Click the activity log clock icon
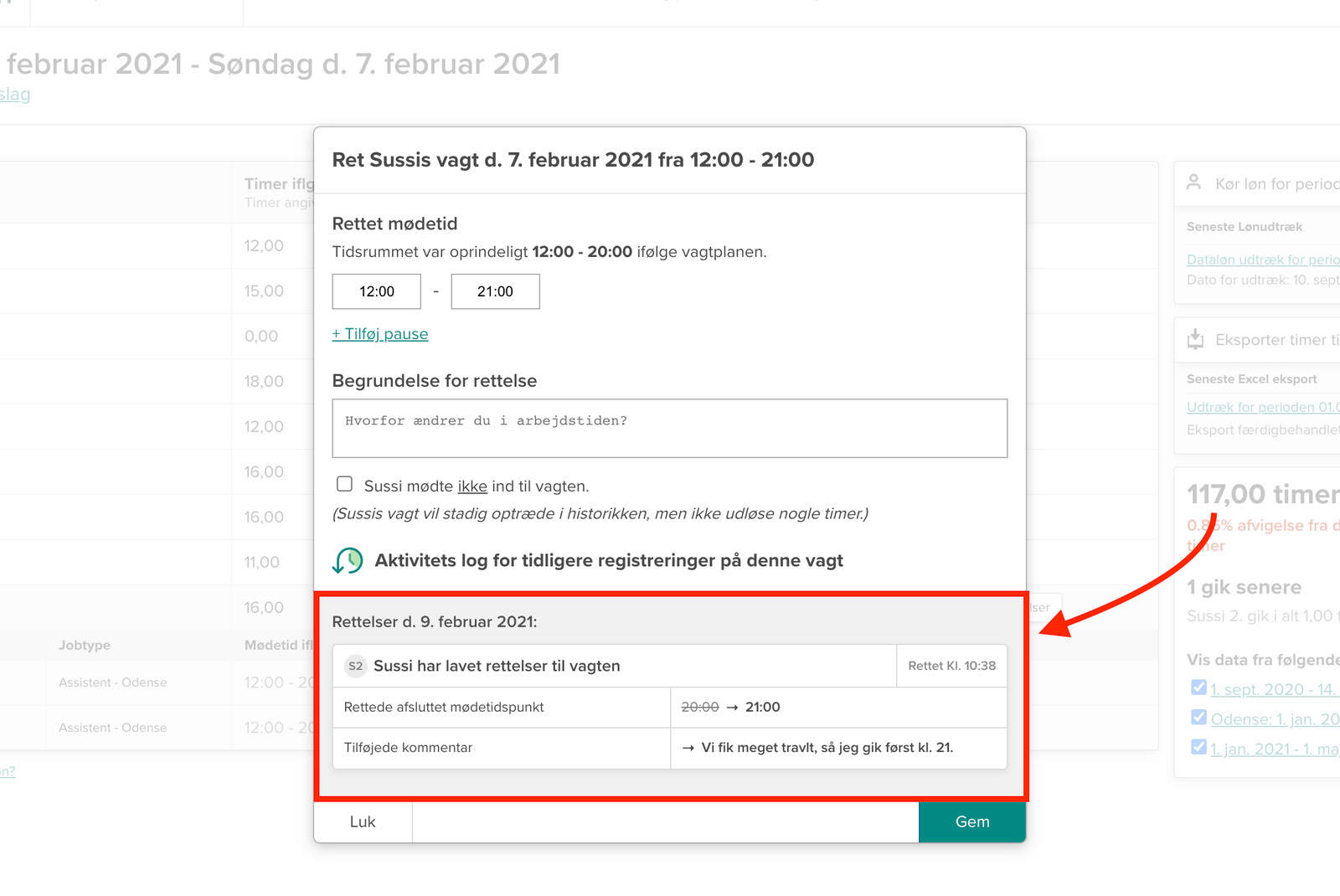This screenshot has height=896, width=1340. [x=348, y=560]
